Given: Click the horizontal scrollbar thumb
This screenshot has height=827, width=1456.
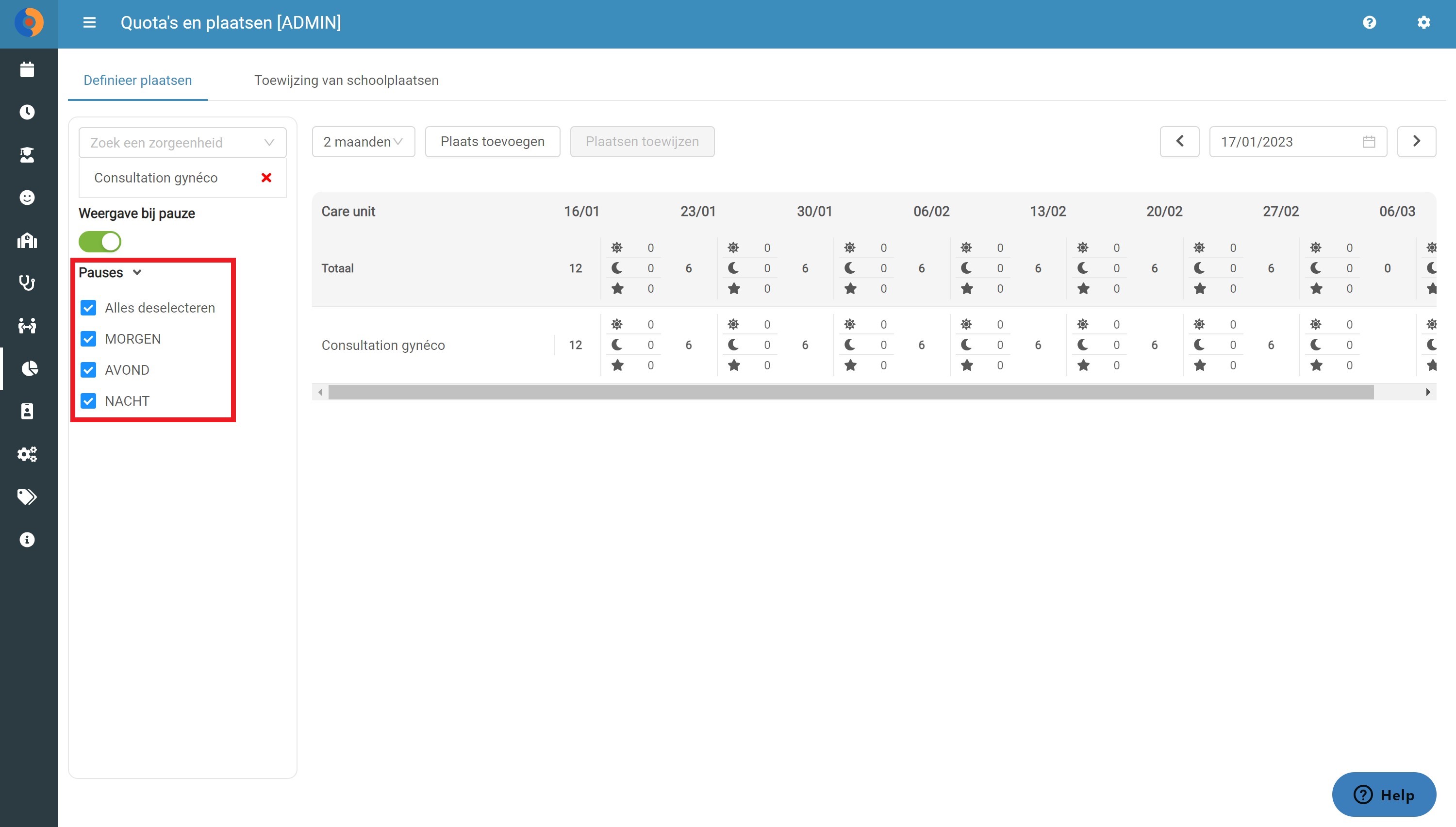Looking at the screenshot, I should 851,392.
